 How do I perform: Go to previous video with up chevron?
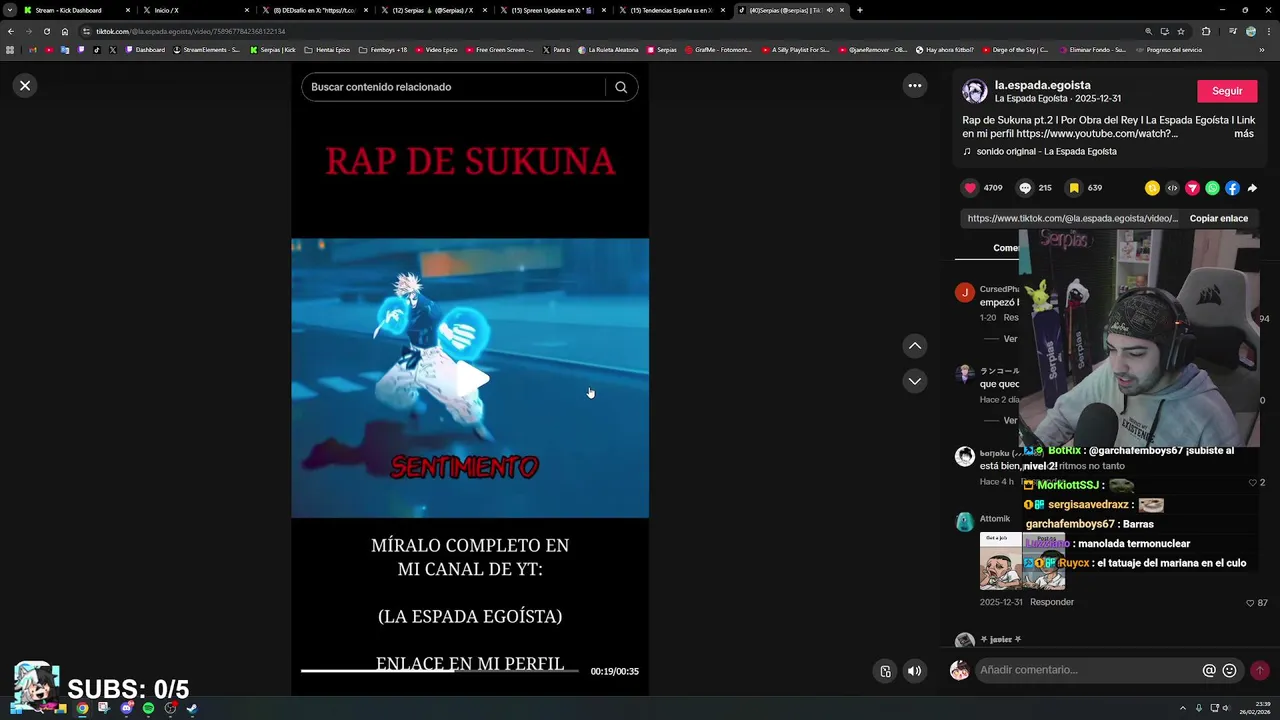tap(914, 346)
